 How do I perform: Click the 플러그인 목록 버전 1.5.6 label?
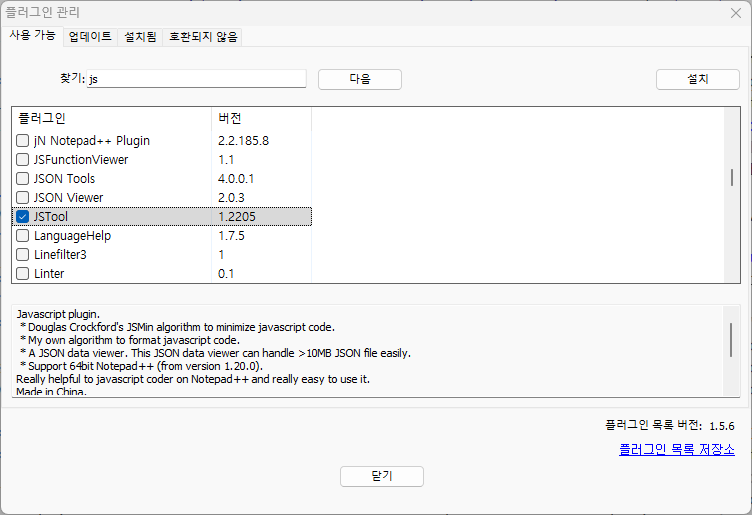(670, 425)
